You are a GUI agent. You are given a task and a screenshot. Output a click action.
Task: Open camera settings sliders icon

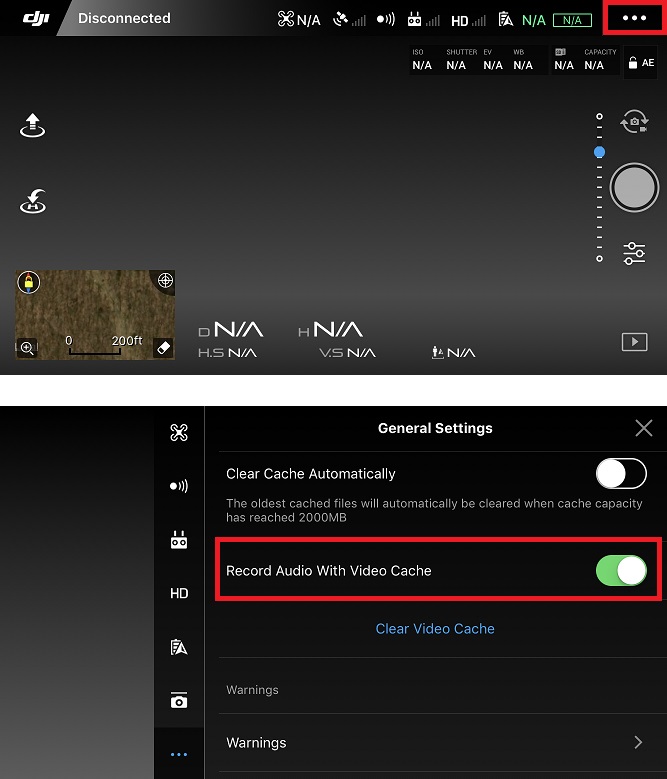[x=634, y=253]
